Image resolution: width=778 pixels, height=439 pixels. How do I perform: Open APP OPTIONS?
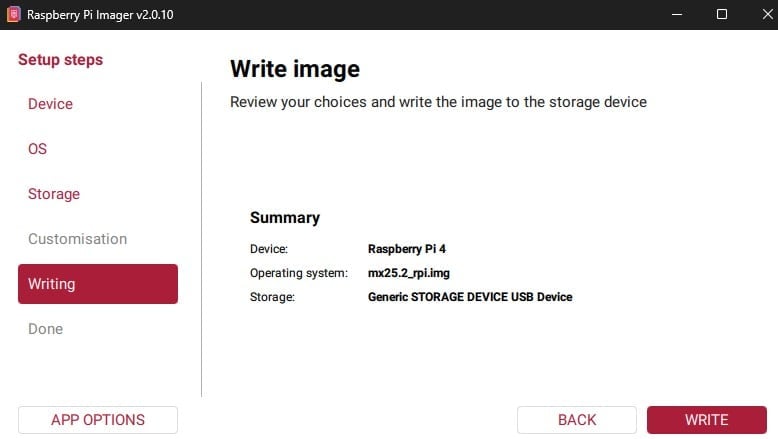tap(98, 420)
